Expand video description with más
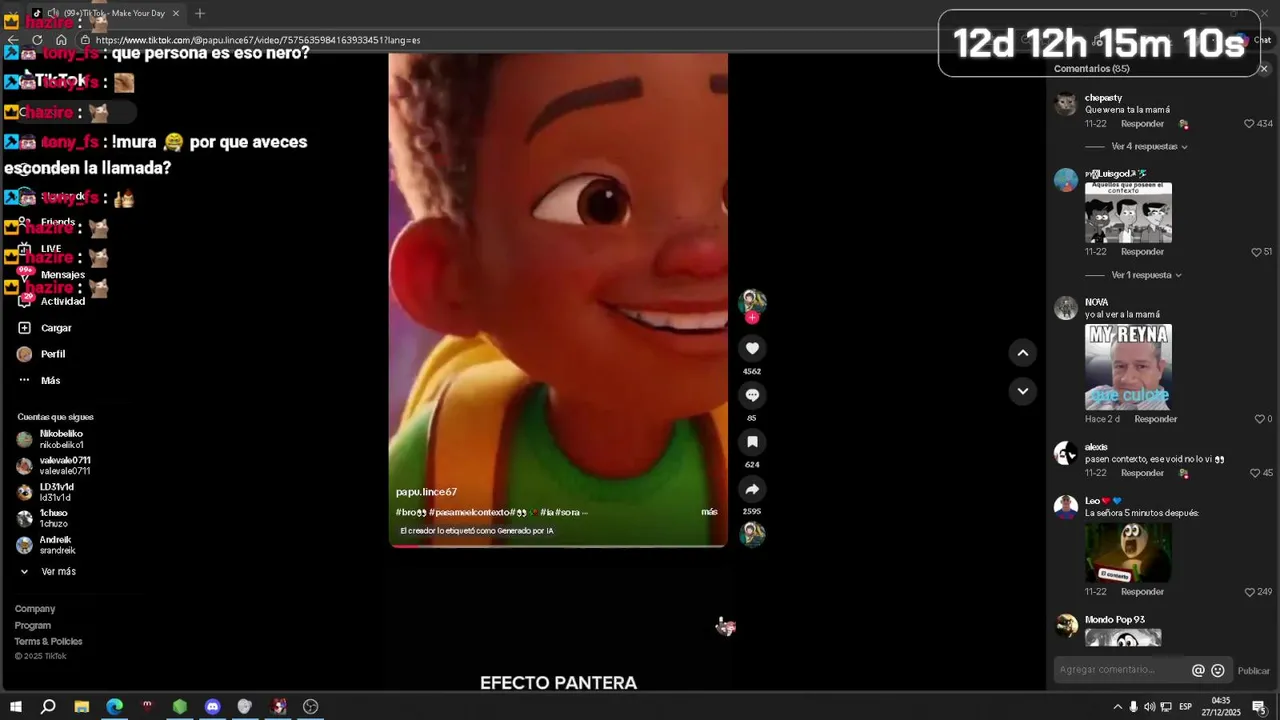The image size is (1280, 720). tap(709, 512)
